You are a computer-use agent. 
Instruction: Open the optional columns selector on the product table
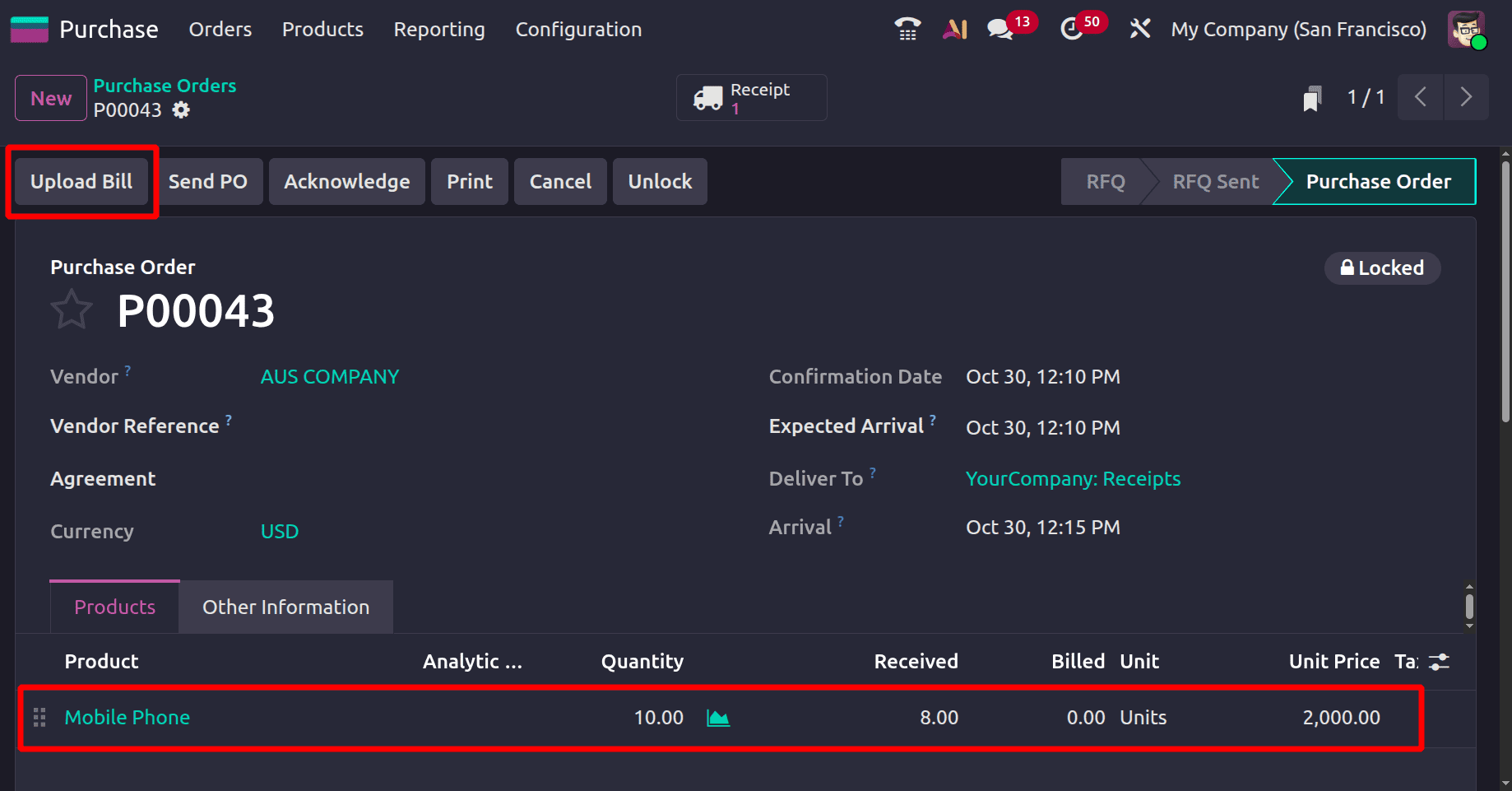pyautogui.click(x=1438, y=661)
